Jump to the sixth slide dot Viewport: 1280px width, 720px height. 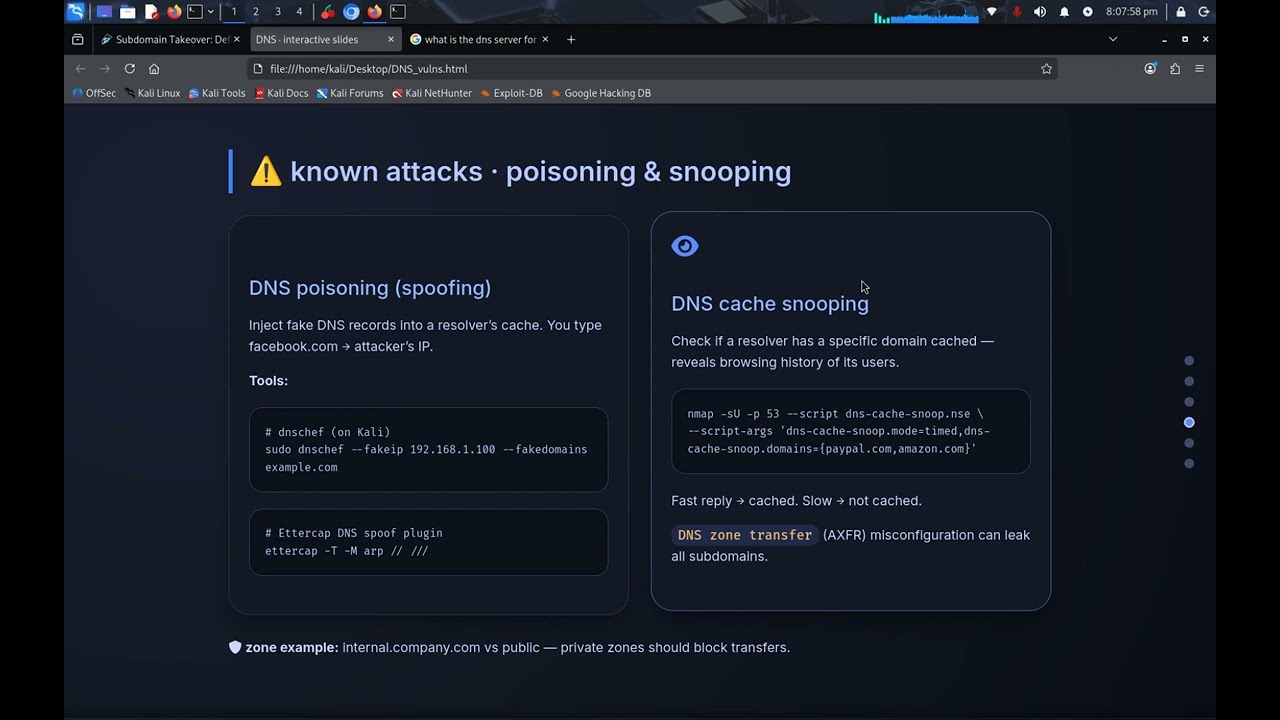click(x=1189, y=463)
